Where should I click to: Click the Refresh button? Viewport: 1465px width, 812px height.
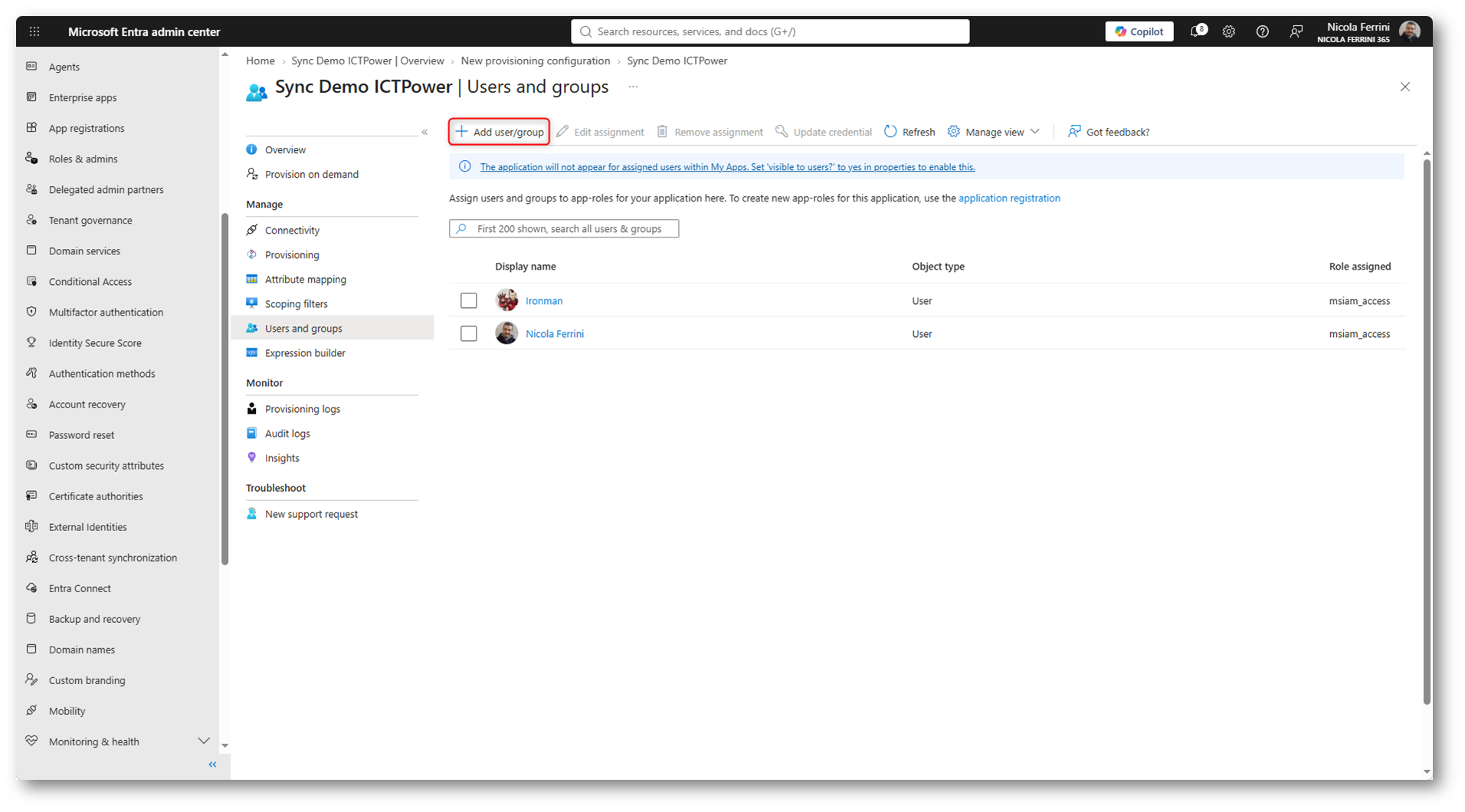coord(909,132)
